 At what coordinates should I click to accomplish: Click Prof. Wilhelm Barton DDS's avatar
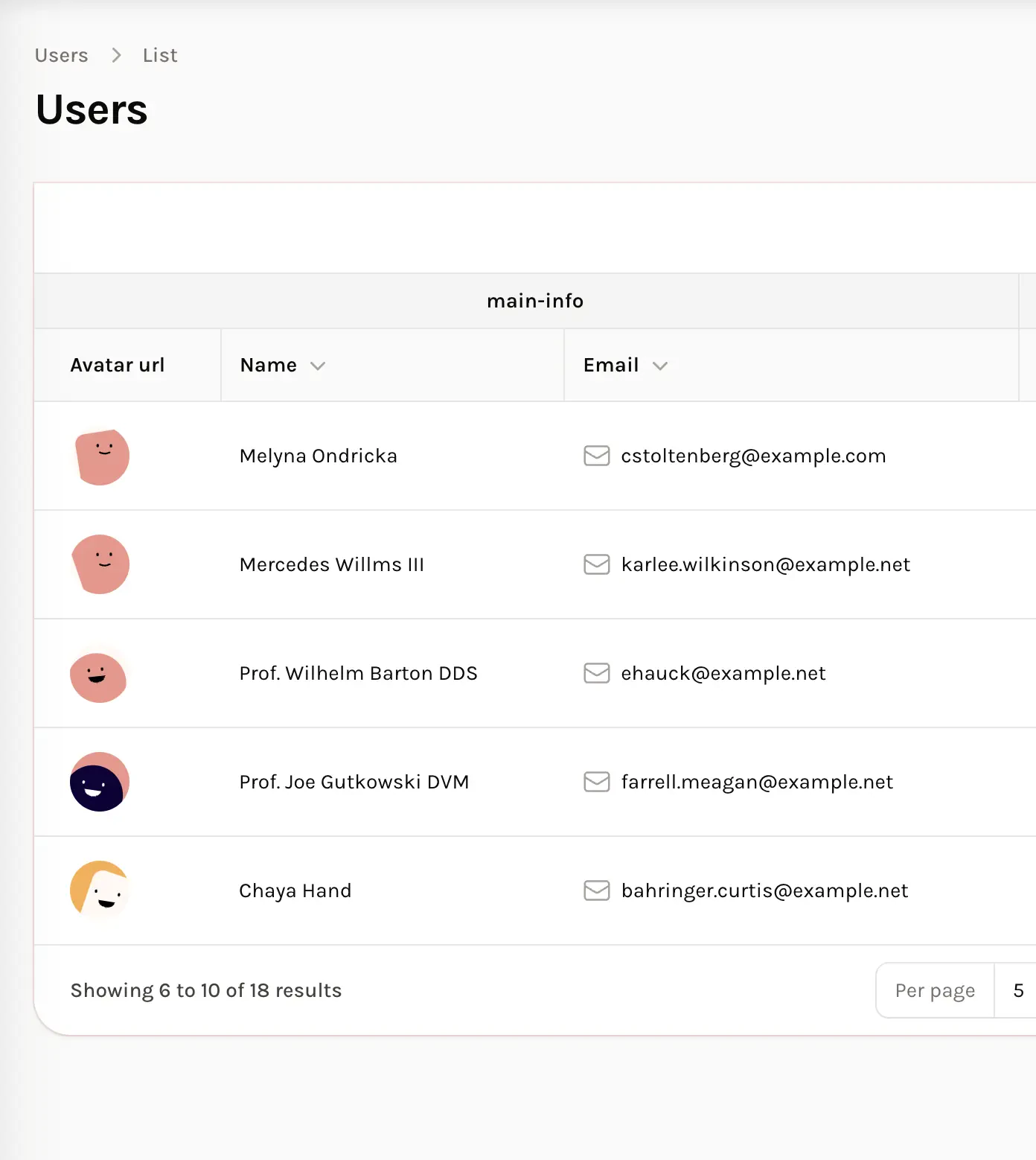pos(99,675)
